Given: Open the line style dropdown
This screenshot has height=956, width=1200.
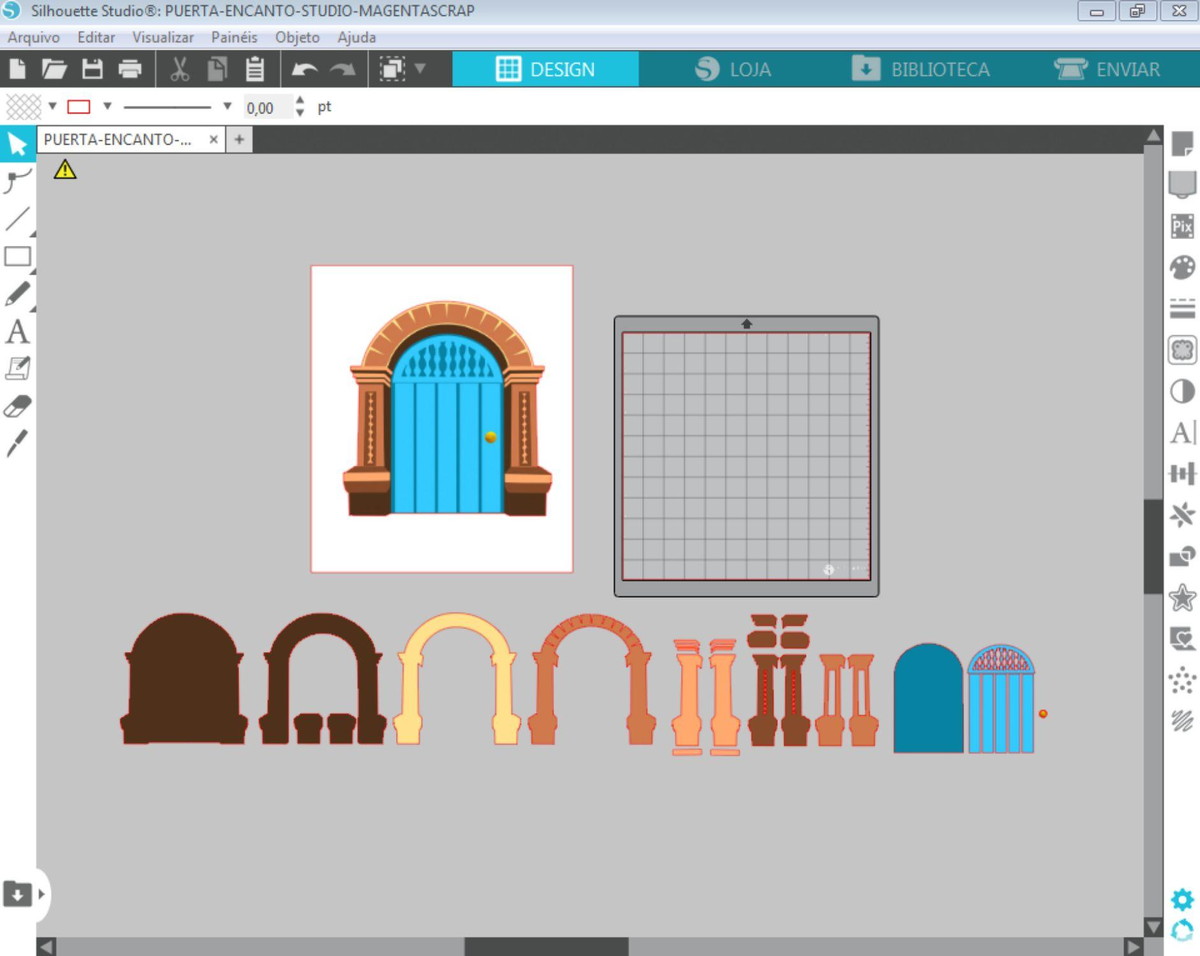Looking at the screenshot, I should coord(227,106).
